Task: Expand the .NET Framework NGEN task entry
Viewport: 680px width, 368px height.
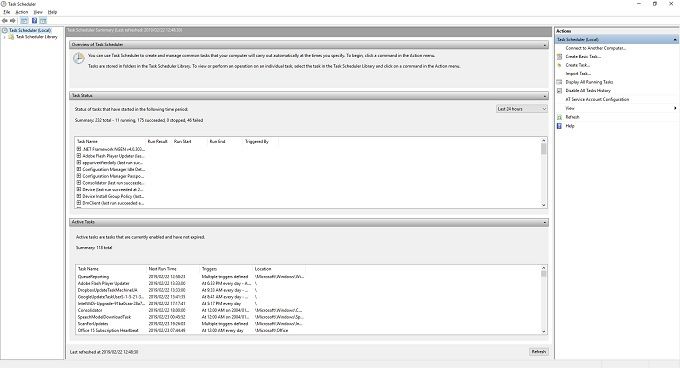Action: tap(79, 149)
